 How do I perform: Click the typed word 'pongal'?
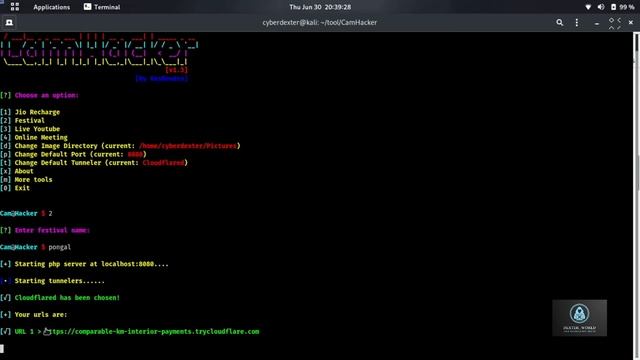click(x=60, y=247)
